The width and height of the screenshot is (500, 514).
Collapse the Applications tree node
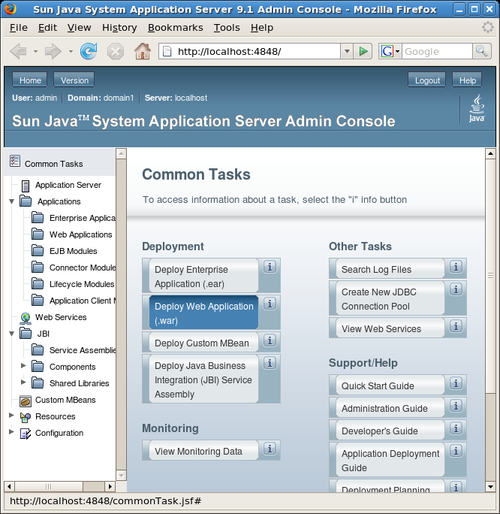(x=12, y=201)
